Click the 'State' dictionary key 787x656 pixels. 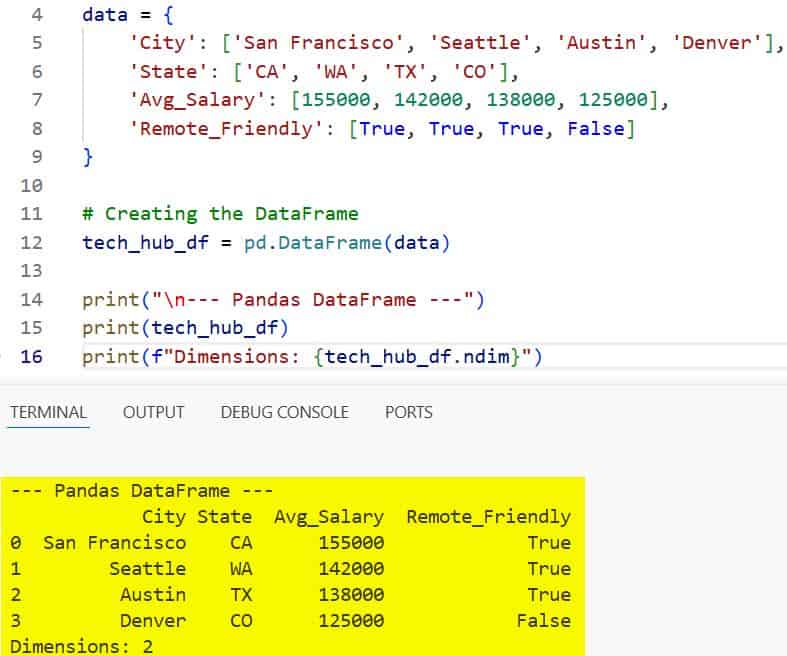[x=169, y=72]
